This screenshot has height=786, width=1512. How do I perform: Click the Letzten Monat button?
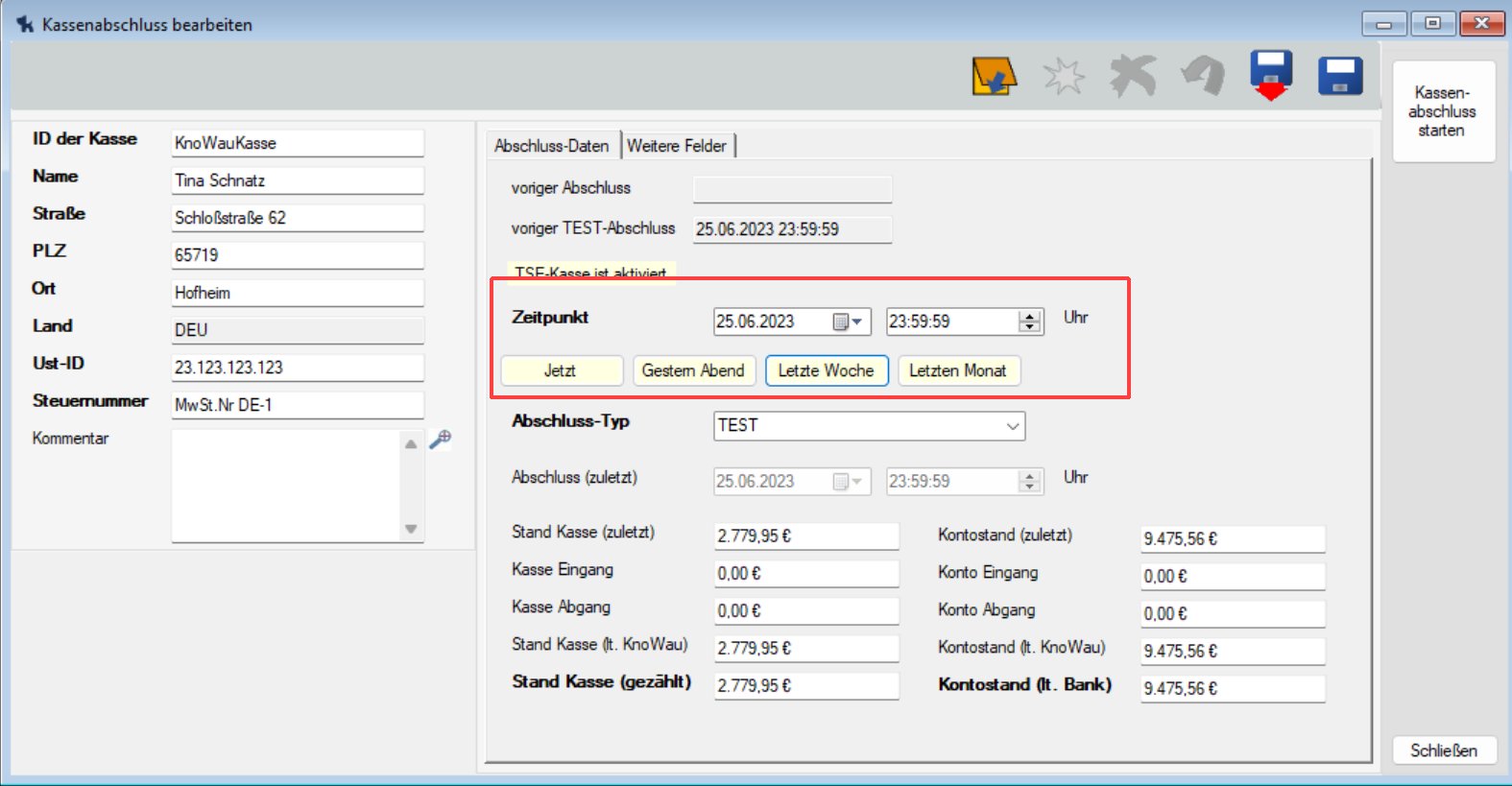(957, 370)
